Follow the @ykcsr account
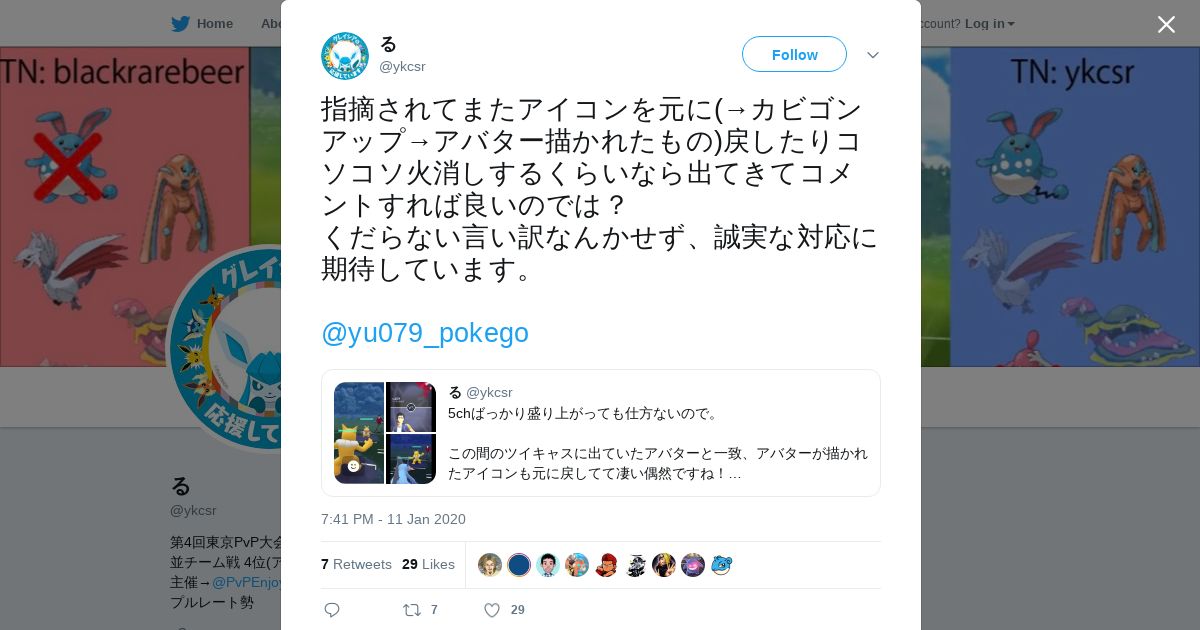Image resolution: width=1200 pixels, height=630 pixels. click(x=794, y=54)
